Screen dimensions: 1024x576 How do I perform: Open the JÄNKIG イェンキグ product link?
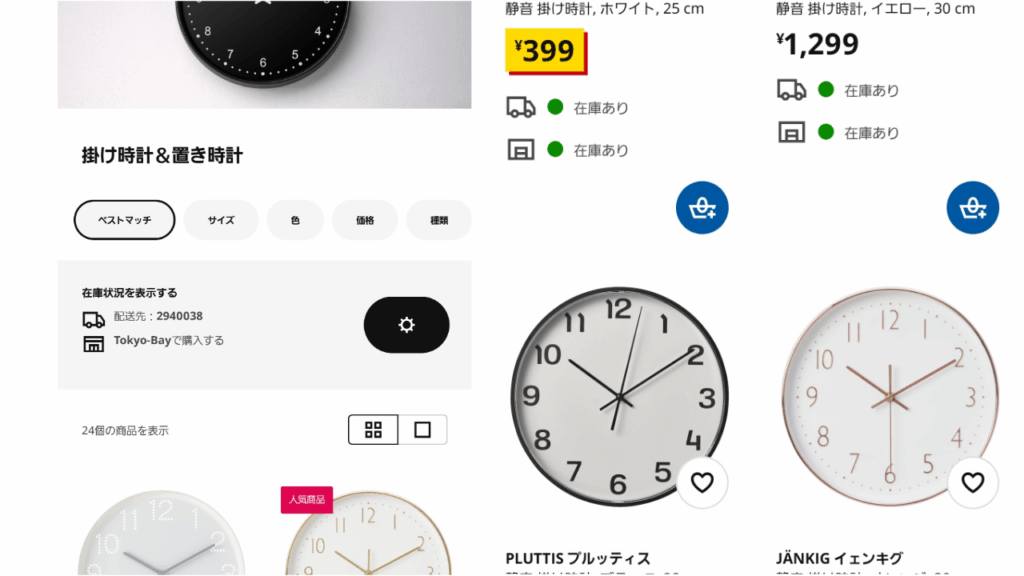point(839,559)
